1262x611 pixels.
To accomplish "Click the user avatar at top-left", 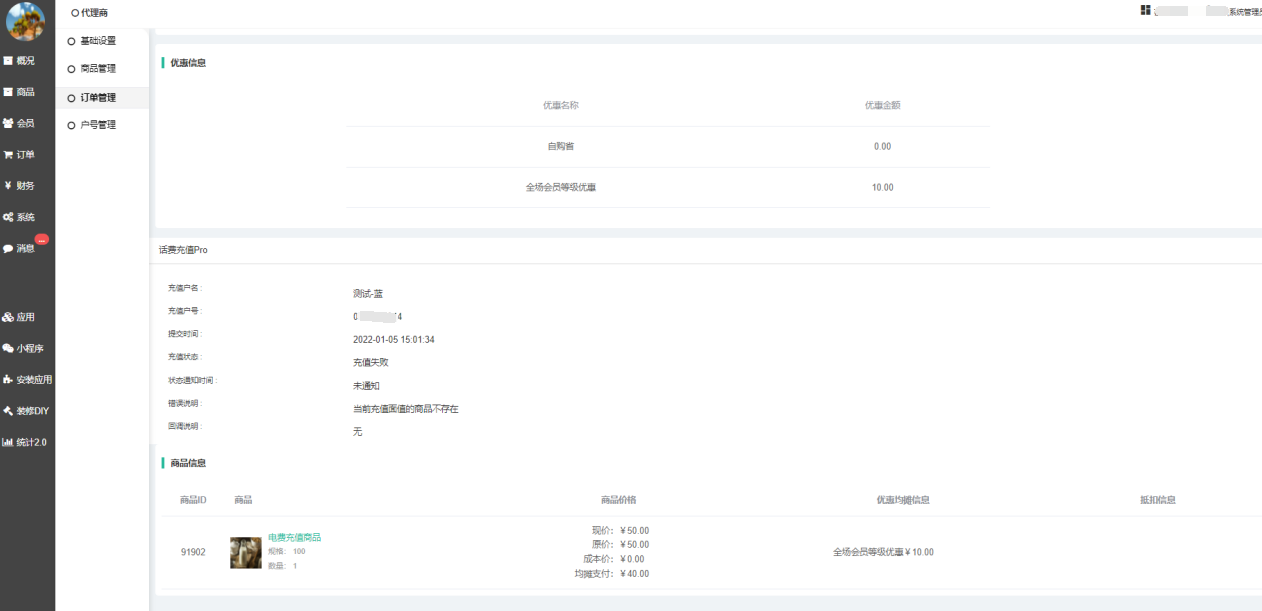I will tap(26, 21).
